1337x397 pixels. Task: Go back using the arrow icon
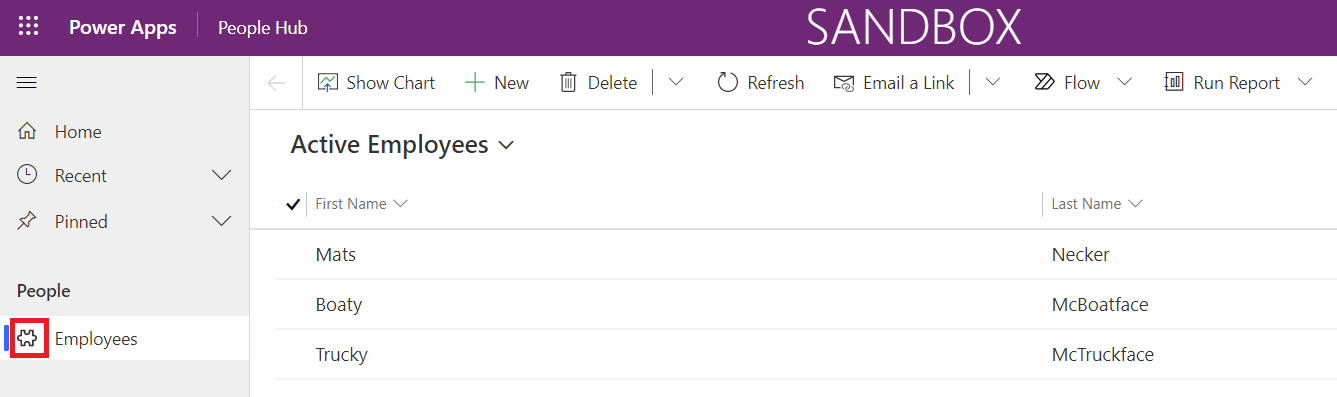tap(277, 83)
